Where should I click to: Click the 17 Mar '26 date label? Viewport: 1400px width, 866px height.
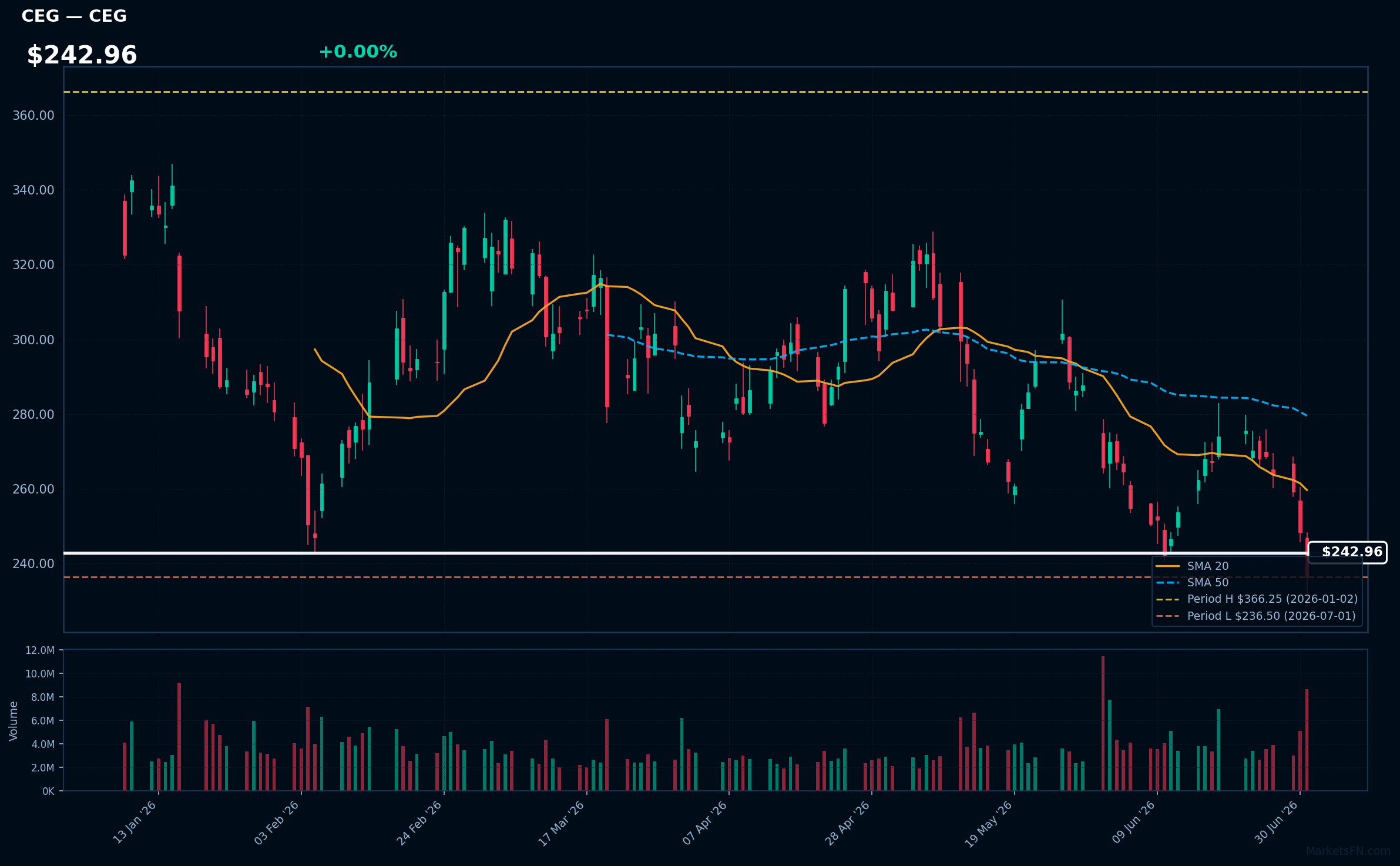pyautogui.click(x=561, y=823)
